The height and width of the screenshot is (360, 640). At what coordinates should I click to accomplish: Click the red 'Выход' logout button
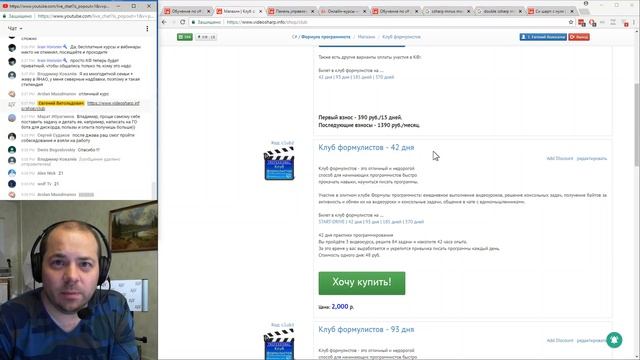pyautogui.click(x=579, y=37)
